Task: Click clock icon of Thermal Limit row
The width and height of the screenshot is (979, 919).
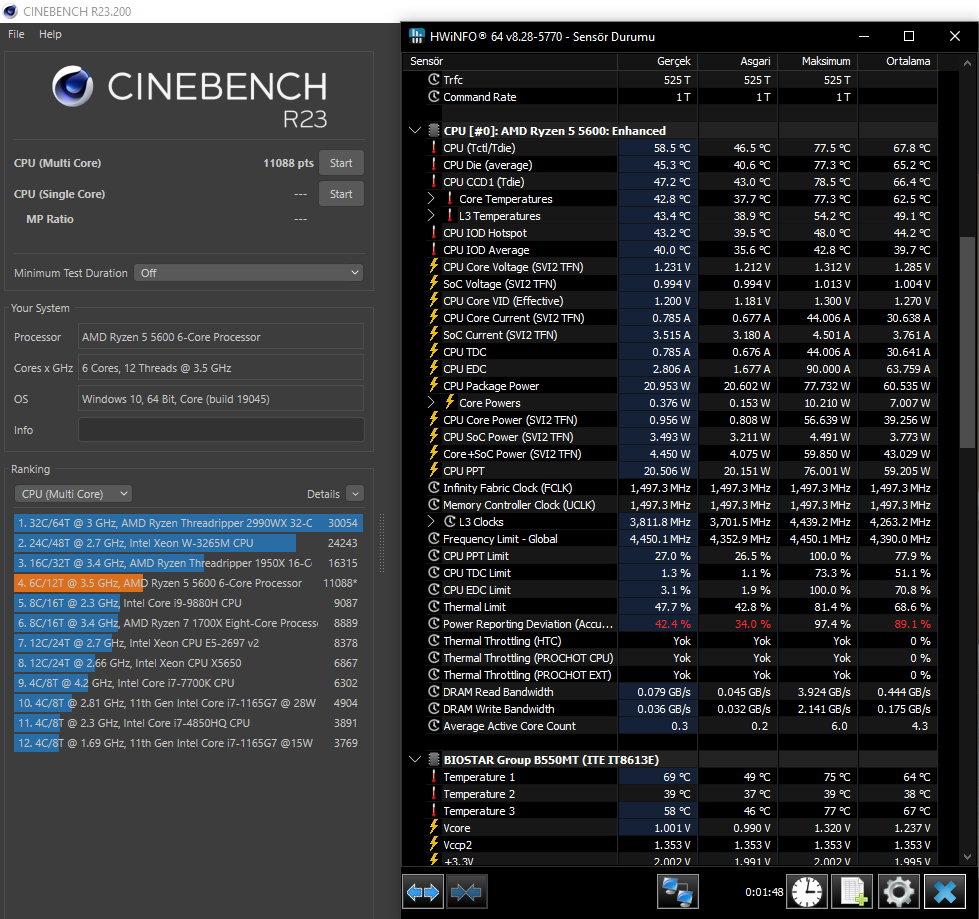Action: pyautogui.click(x=434, y=606)
